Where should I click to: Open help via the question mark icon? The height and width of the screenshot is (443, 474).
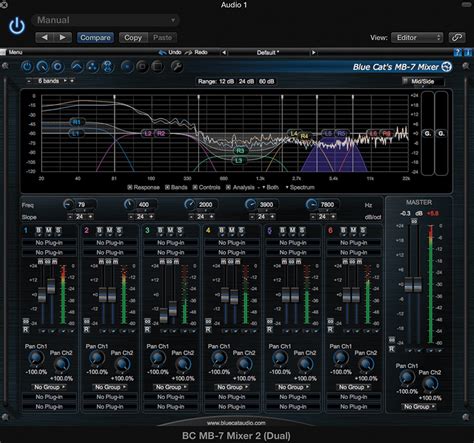coord(458,52)
